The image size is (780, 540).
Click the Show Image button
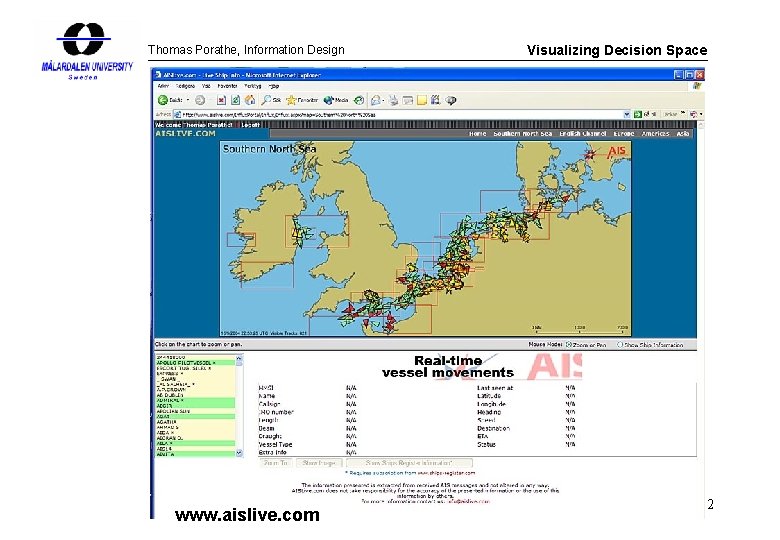point(319,463)
